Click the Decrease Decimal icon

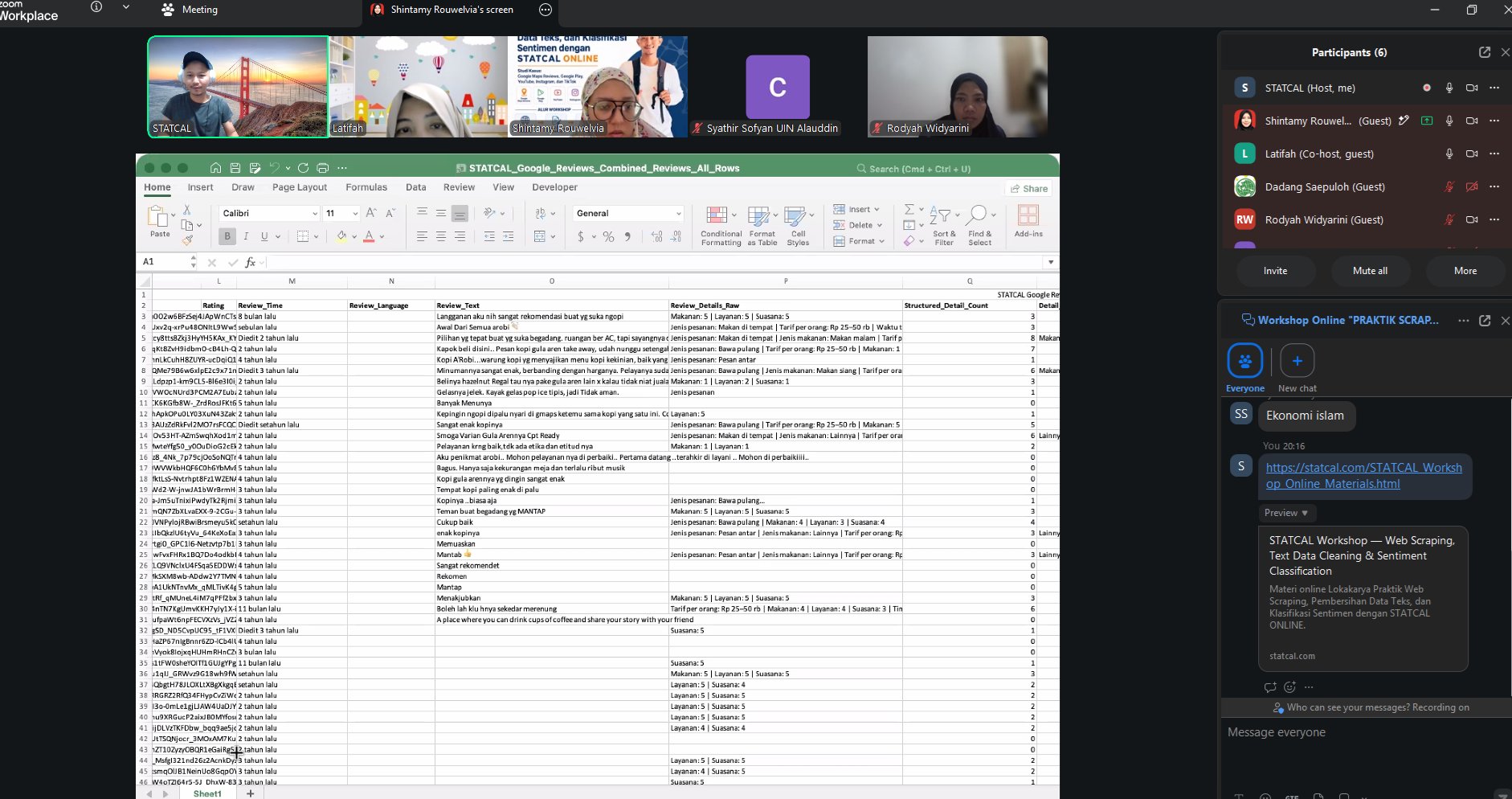point(676,236)
